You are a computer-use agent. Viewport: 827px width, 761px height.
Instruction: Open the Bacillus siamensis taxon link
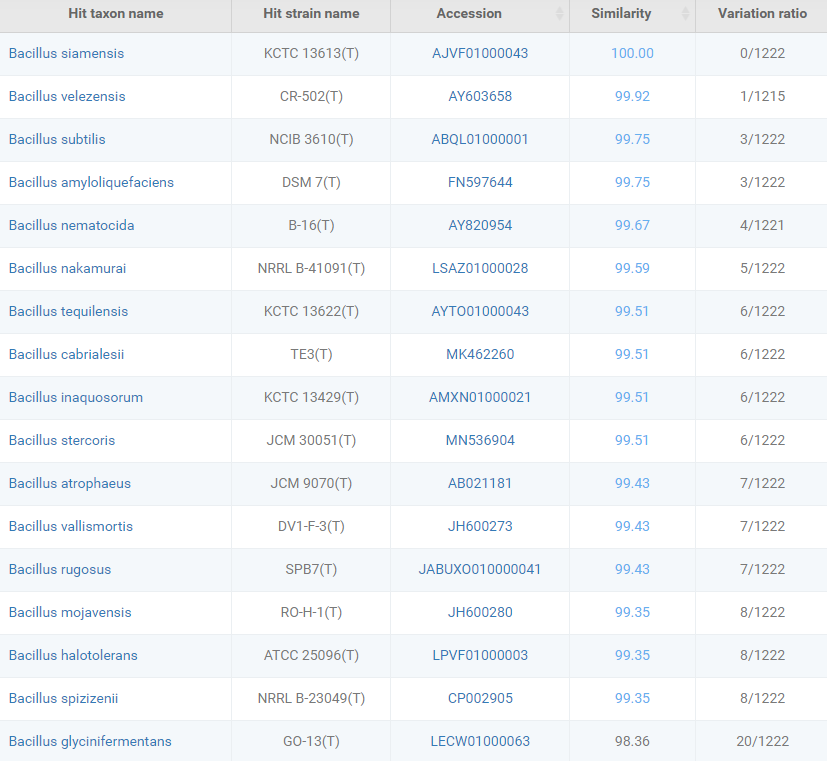[x=66, y=53]
